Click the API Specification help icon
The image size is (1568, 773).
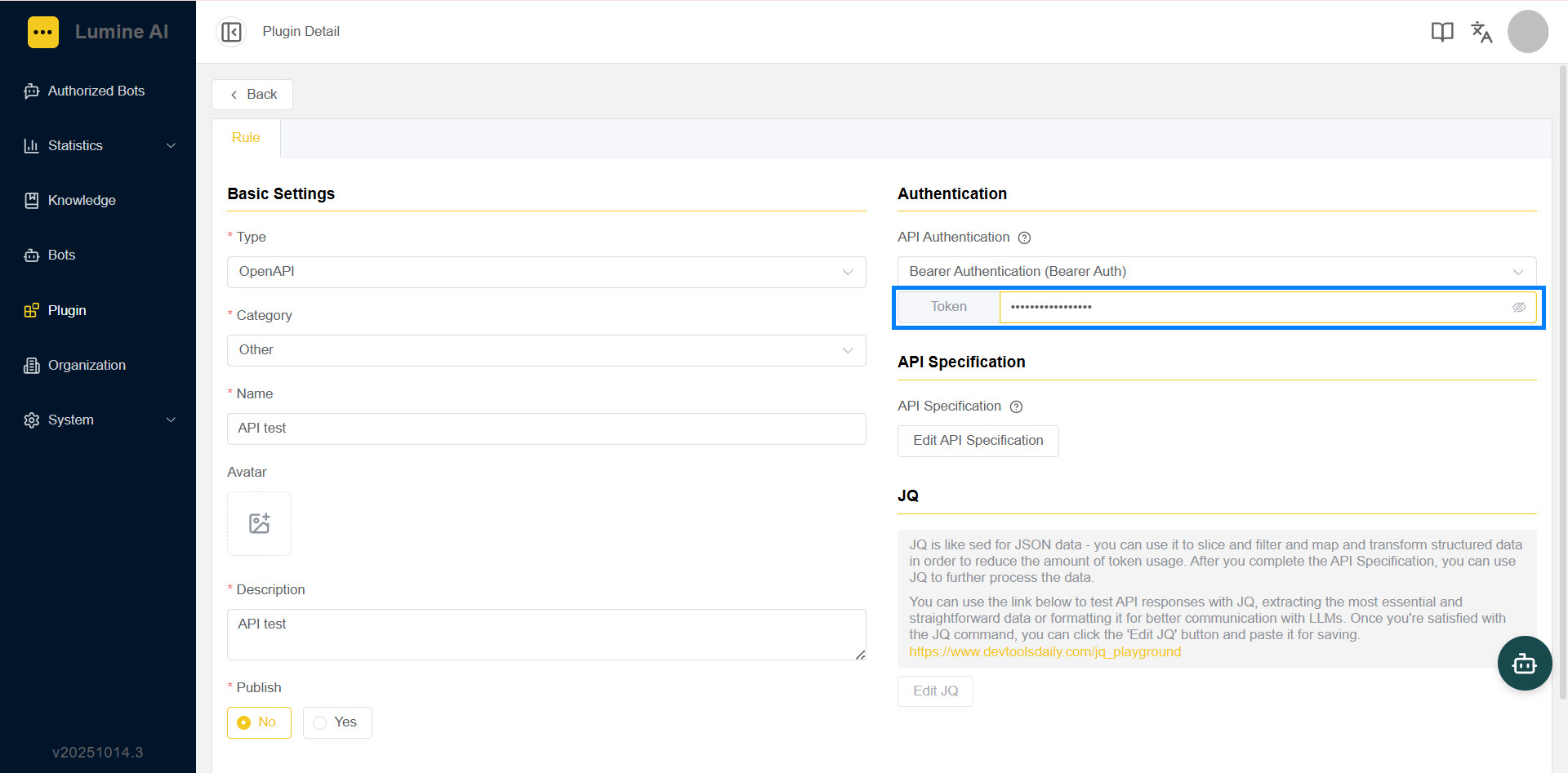point(1016,406)
